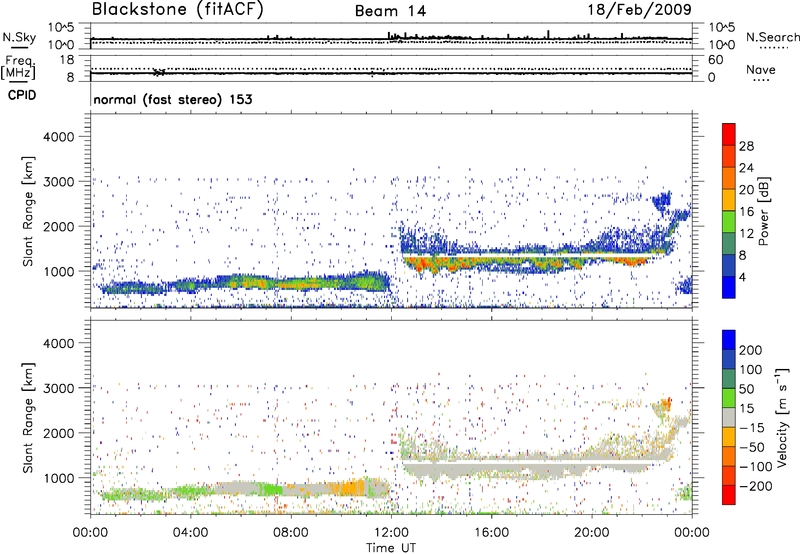Click the "10^5" tick beside N.Search
The height and width of the screenshot is (554, 800).
click(722, 27)
